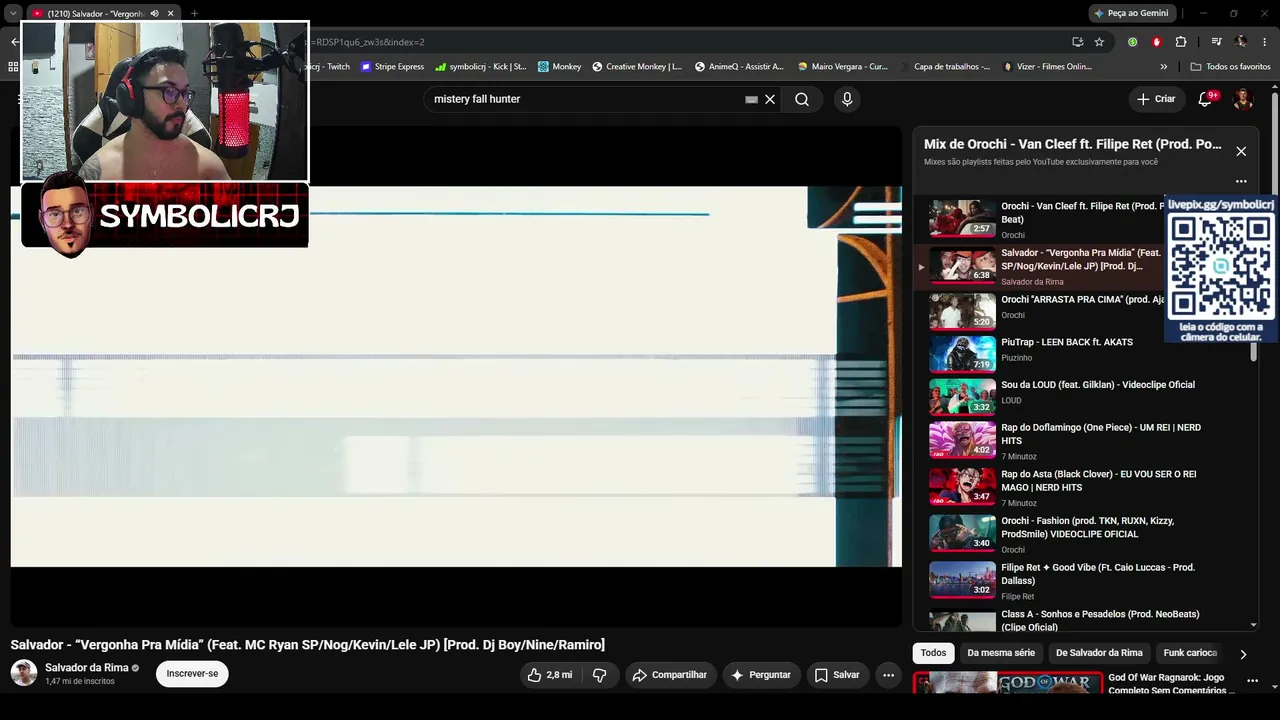Image resolution: width=1280 pixels, height=720 pixels.
Task: Dislike the video
Action: (600, 675)
